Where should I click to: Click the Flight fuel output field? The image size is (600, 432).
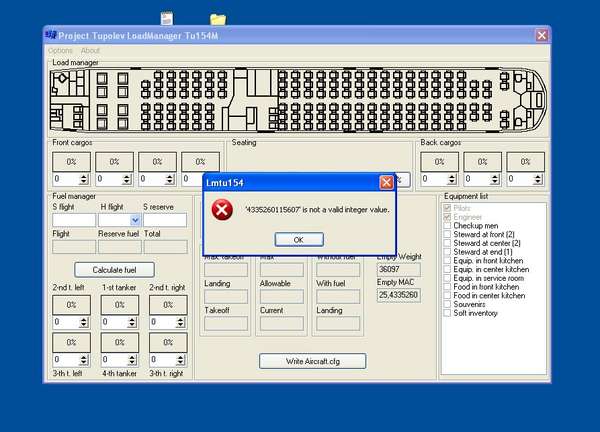74,247
